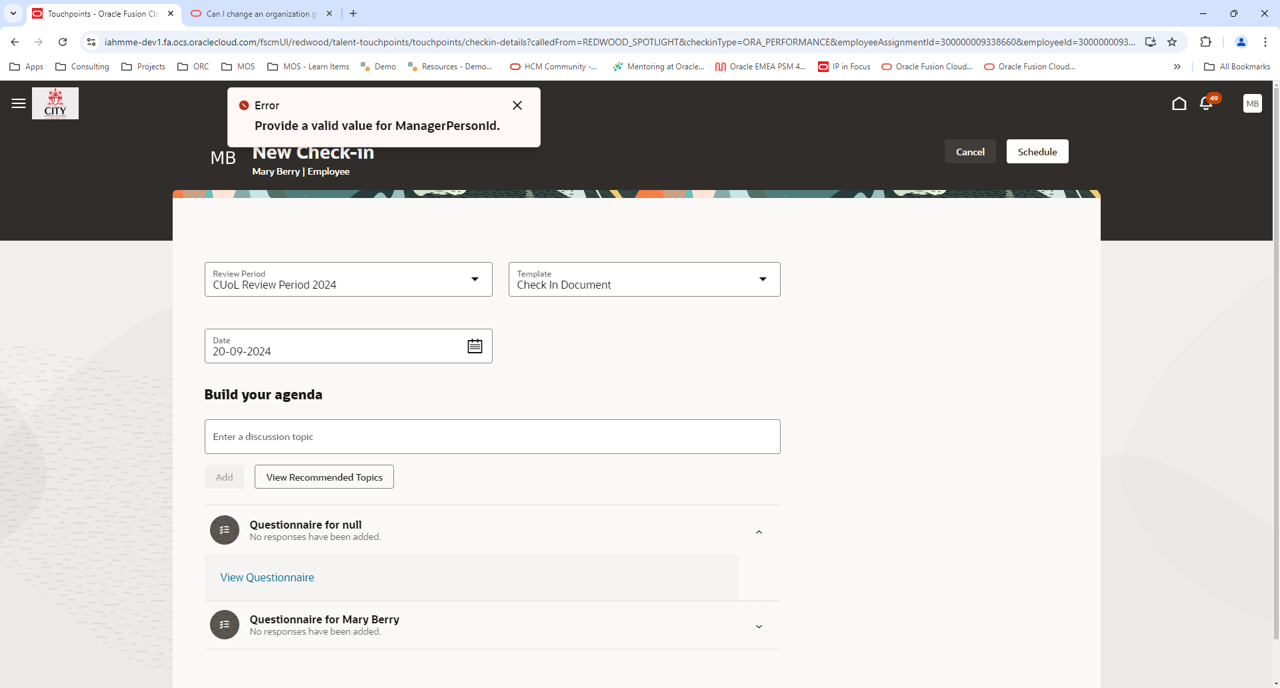The width and height of the screenshot is (1280, 688).
Task: Open the Projects bookmarks folder
Action: pos(143,67)
